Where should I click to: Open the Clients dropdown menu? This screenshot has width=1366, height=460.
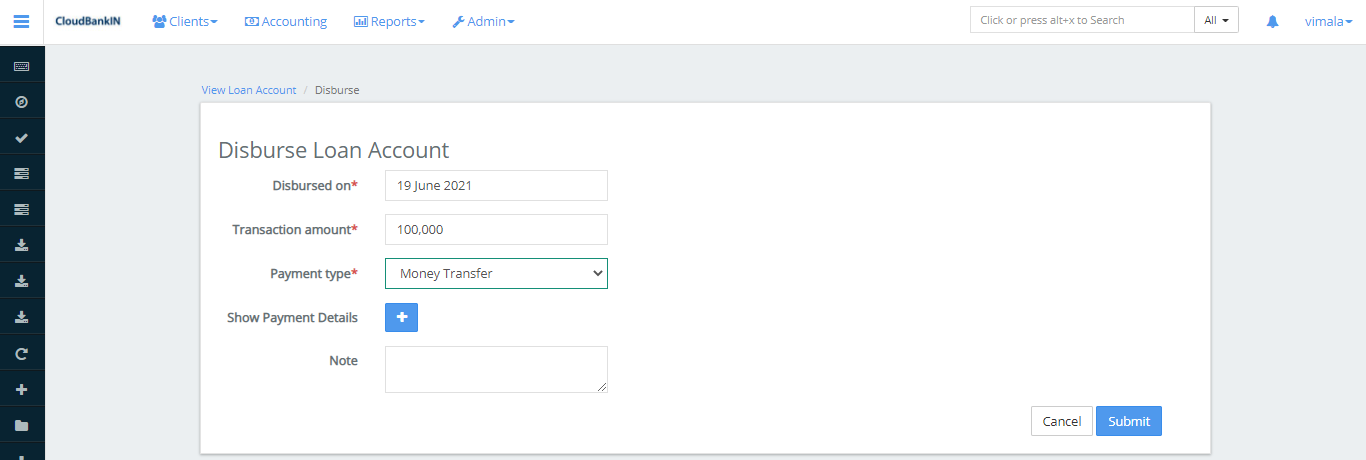(x=185, y=21)
